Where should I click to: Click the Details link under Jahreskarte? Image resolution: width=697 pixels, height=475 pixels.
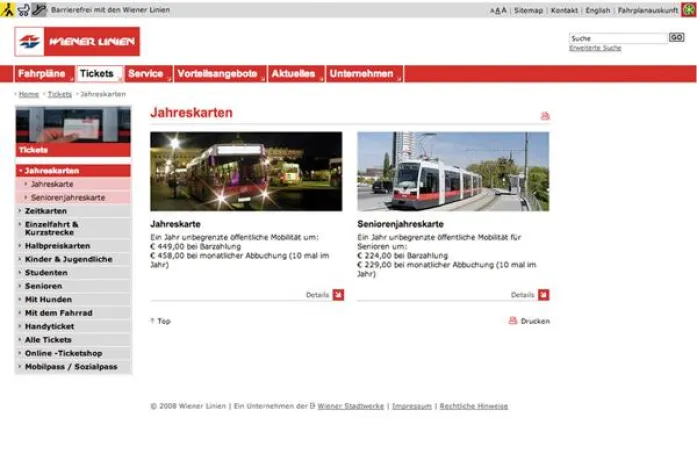tap(317, 295)
